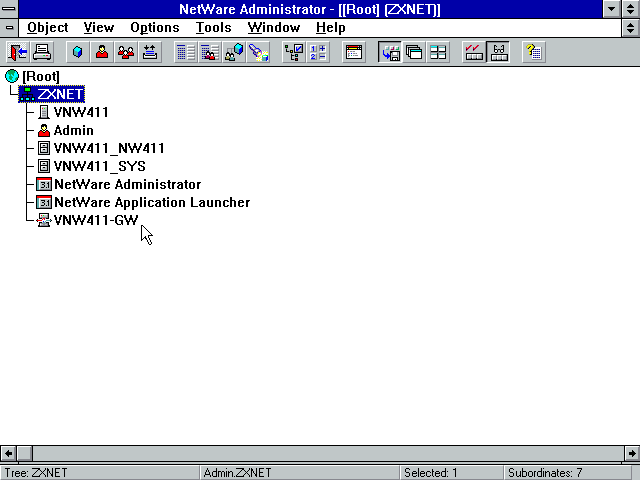Select the ZXNET organization
The image size is (640, 480).
pos(51,94)
